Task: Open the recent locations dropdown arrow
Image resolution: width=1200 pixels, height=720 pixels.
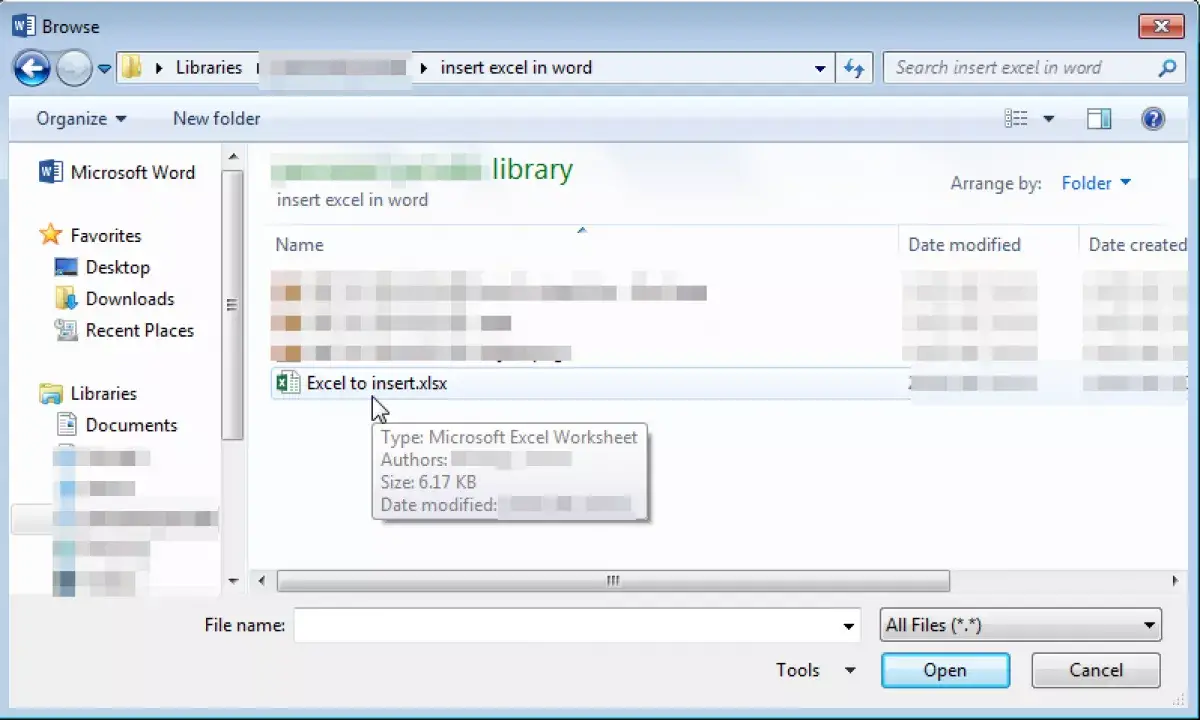Action: pos(104,69)
